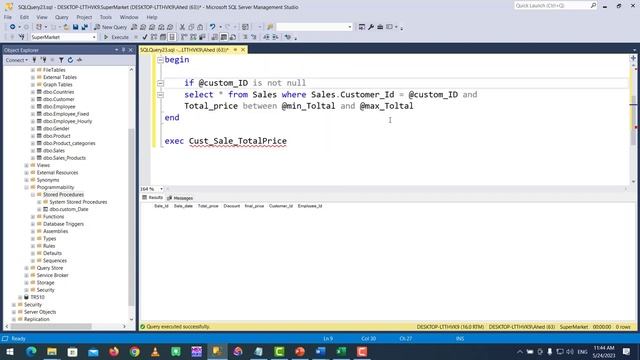Open Google Chrome from the taskbar

pyautogui.click(x=135, y=351)
